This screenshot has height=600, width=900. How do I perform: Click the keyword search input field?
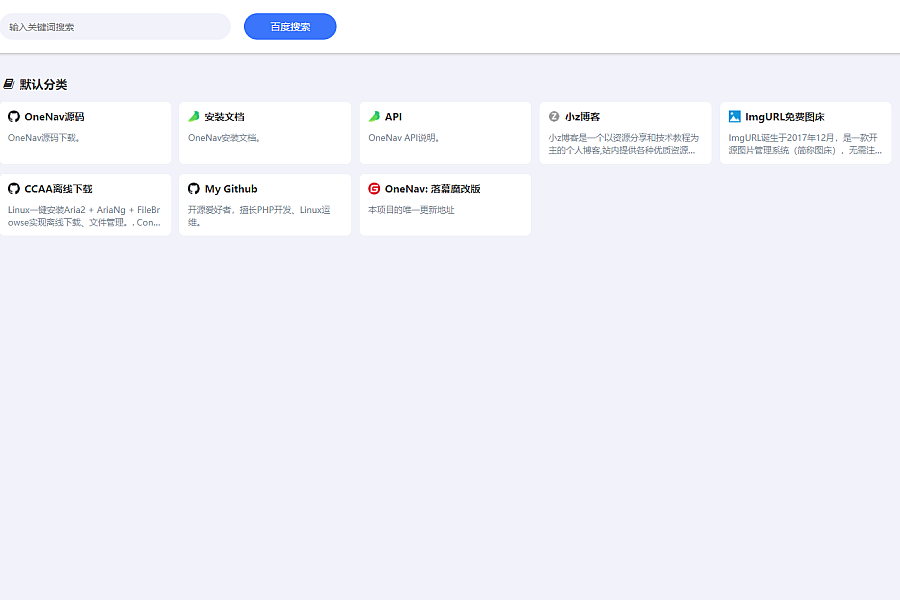coord(115,26)
